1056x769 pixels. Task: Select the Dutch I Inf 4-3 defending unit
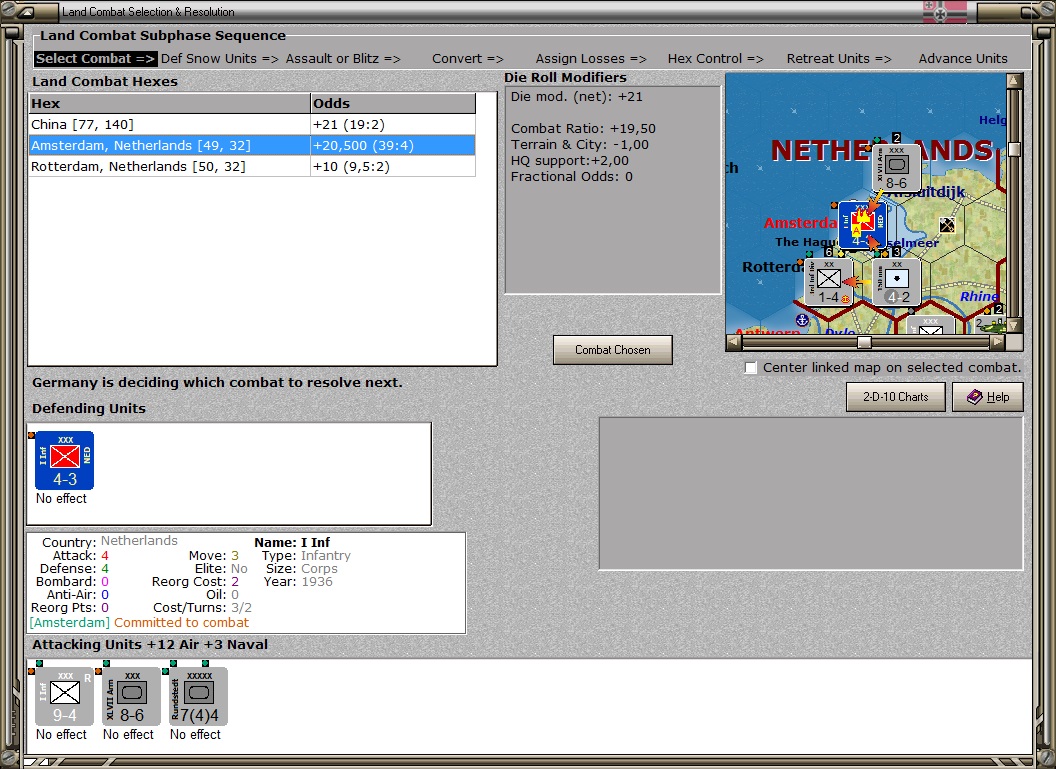pos(65,461)
